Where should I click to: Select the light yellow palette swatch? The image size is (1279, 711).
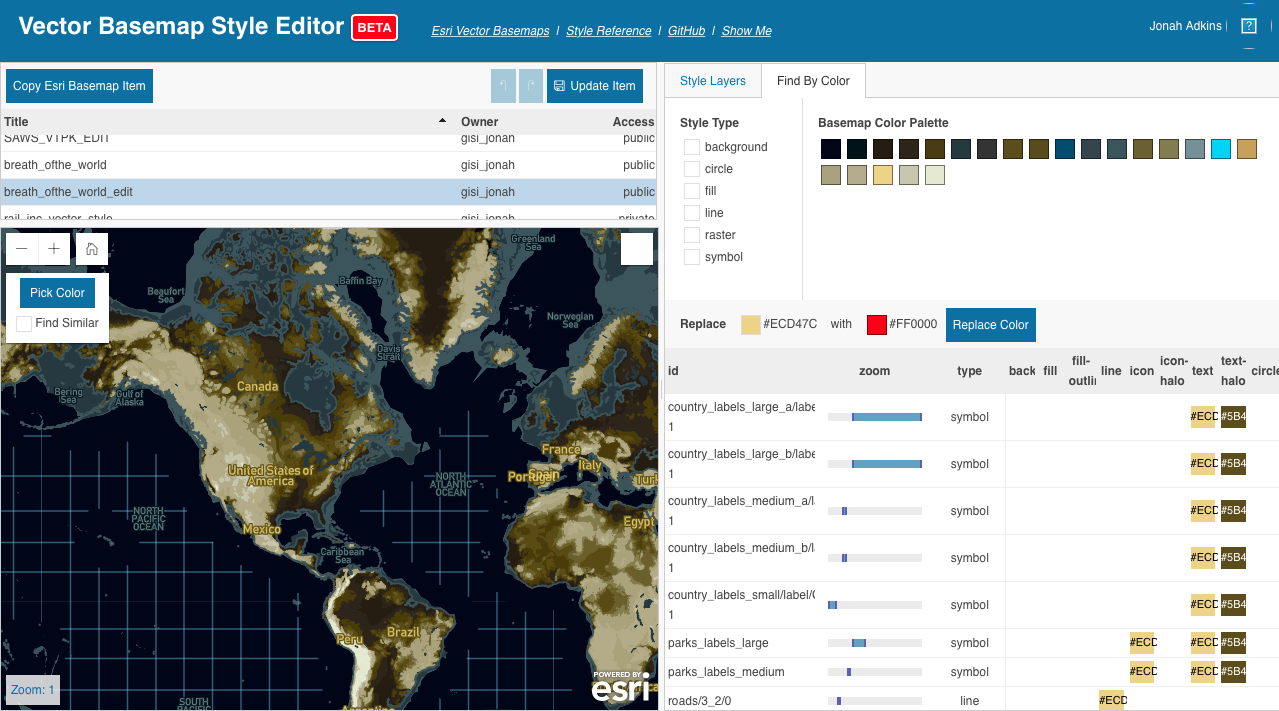tap(883, 175)
